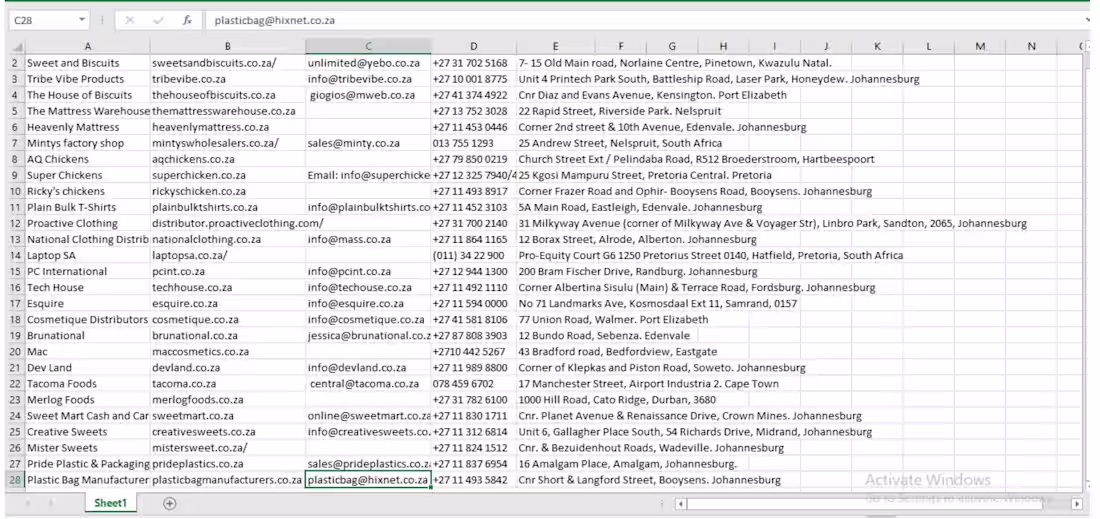Viewport: 1100px width, 519px height.
Task: Click inside the Name Box showing C28
Action: pos(42,20)
